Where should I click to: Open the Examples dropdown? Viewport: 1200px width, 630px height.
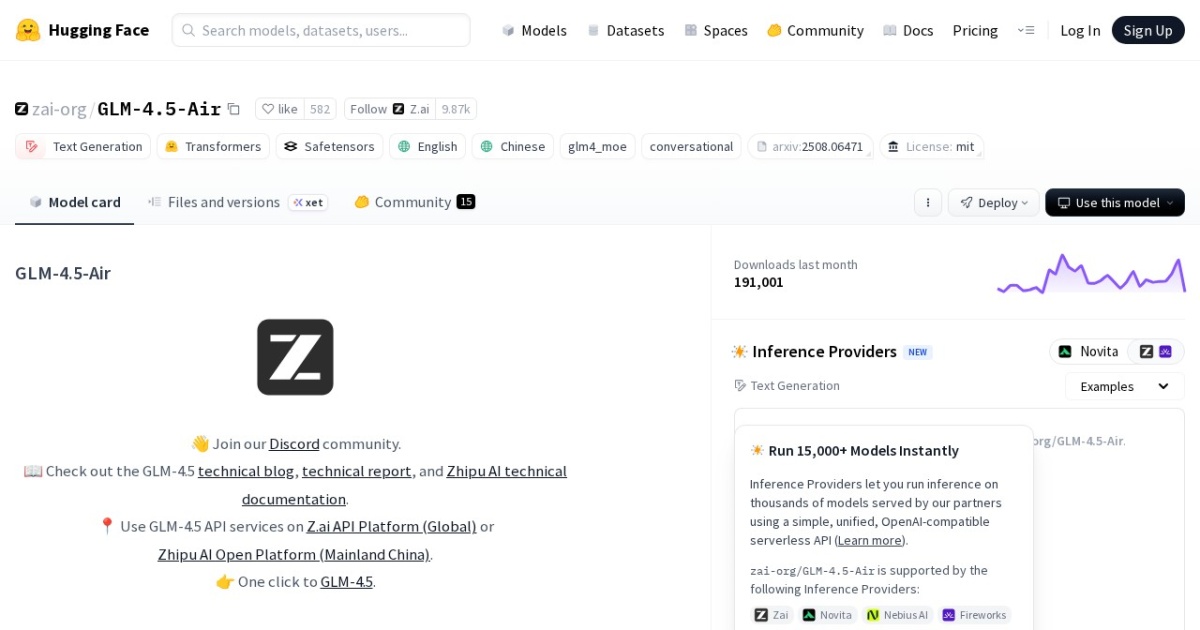point(1123,385)
